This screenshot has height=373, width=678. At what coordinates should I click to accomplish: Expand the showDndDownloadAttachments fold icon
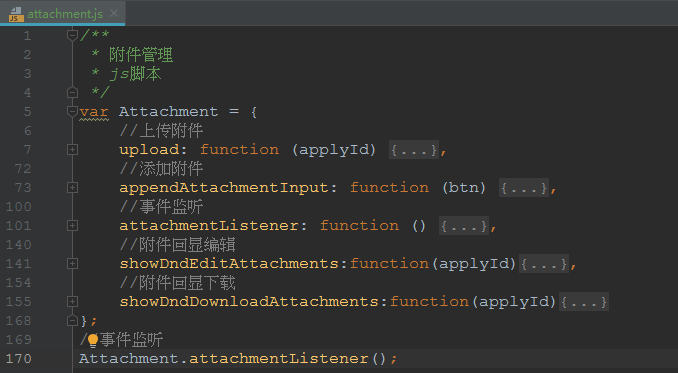tap(72, 302)
